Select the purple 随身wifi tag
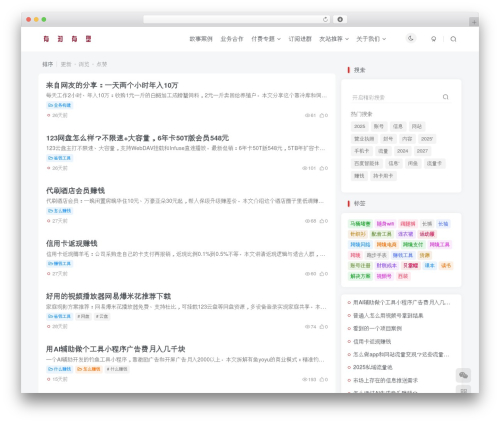This screenshot has width=500, height=423. (x=385, y=224)
